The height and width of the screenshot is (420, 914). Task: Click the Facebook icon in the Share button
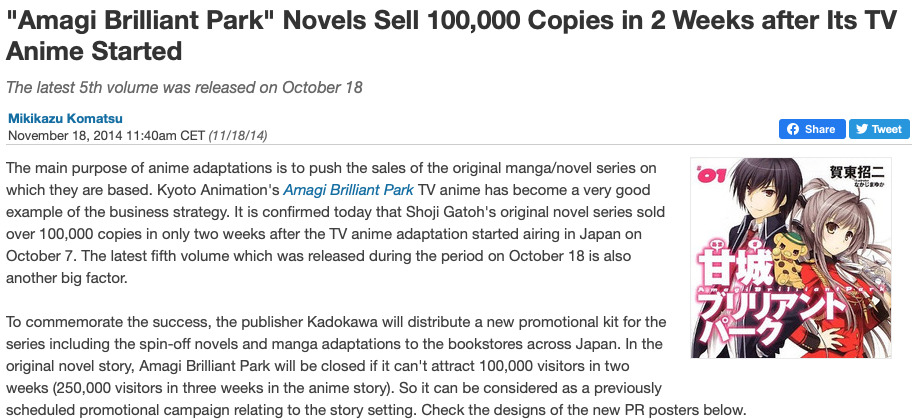[793, 129]
